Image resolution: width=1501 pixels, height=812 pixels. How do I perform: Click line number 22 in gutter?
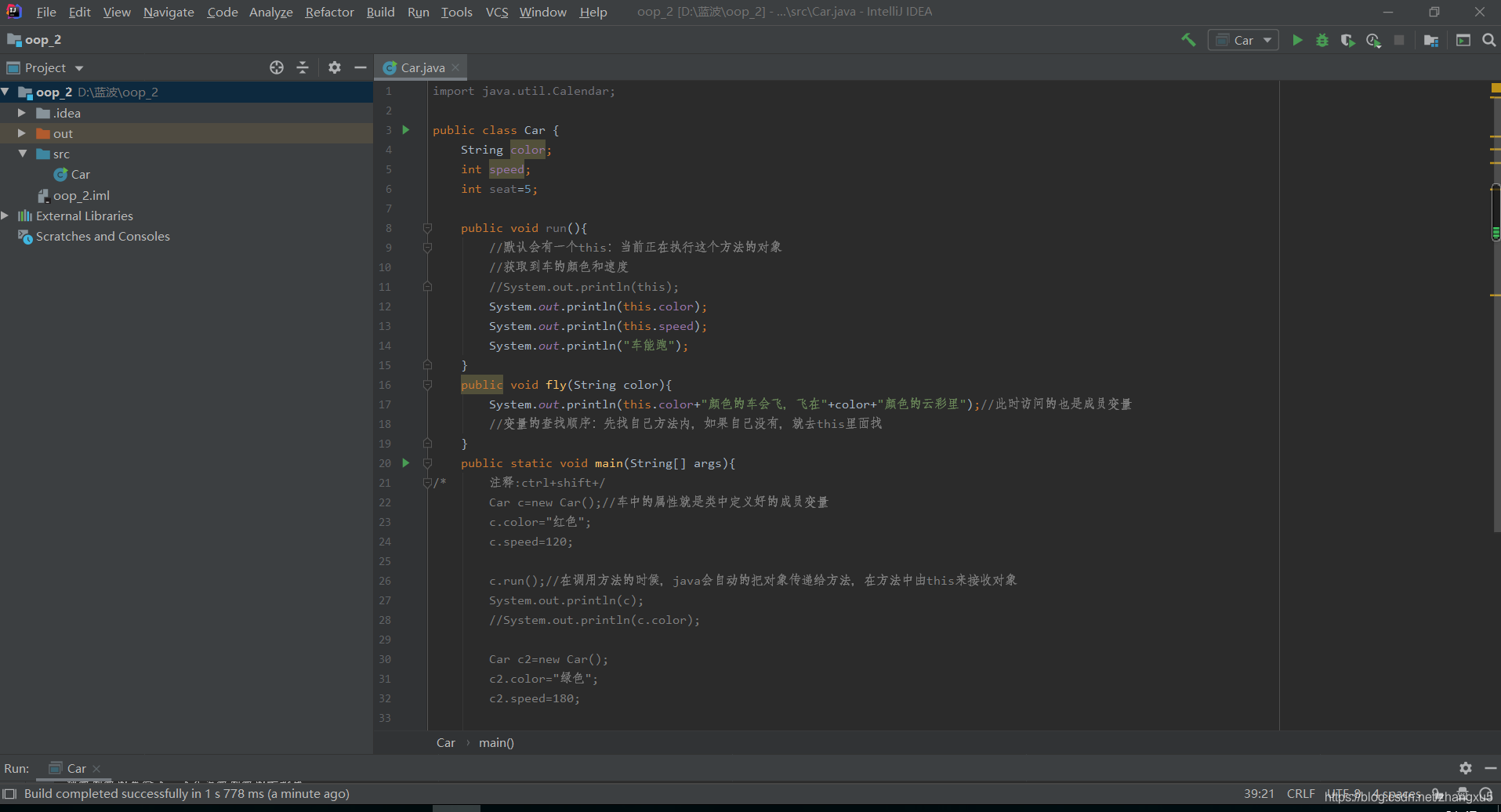[x=385, y=502]
